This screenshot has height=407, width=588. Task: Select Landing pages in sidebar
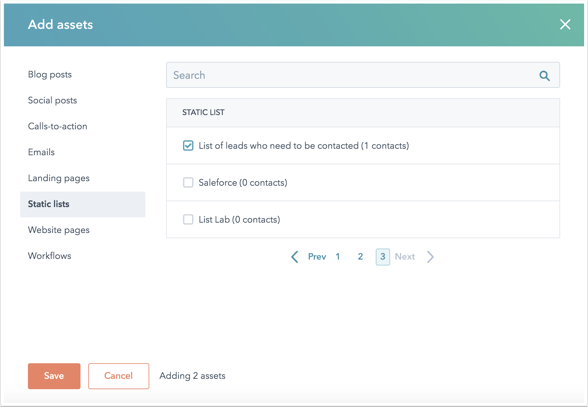coord(58,178)
